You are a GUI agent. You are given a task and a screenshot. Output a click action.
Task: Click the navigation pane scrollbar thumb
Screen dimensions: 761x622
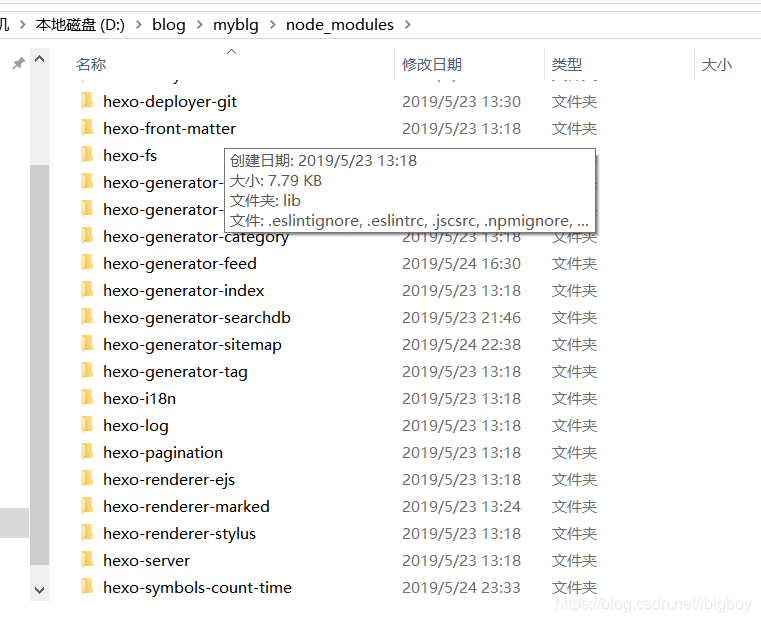click(x=40, y=365)
